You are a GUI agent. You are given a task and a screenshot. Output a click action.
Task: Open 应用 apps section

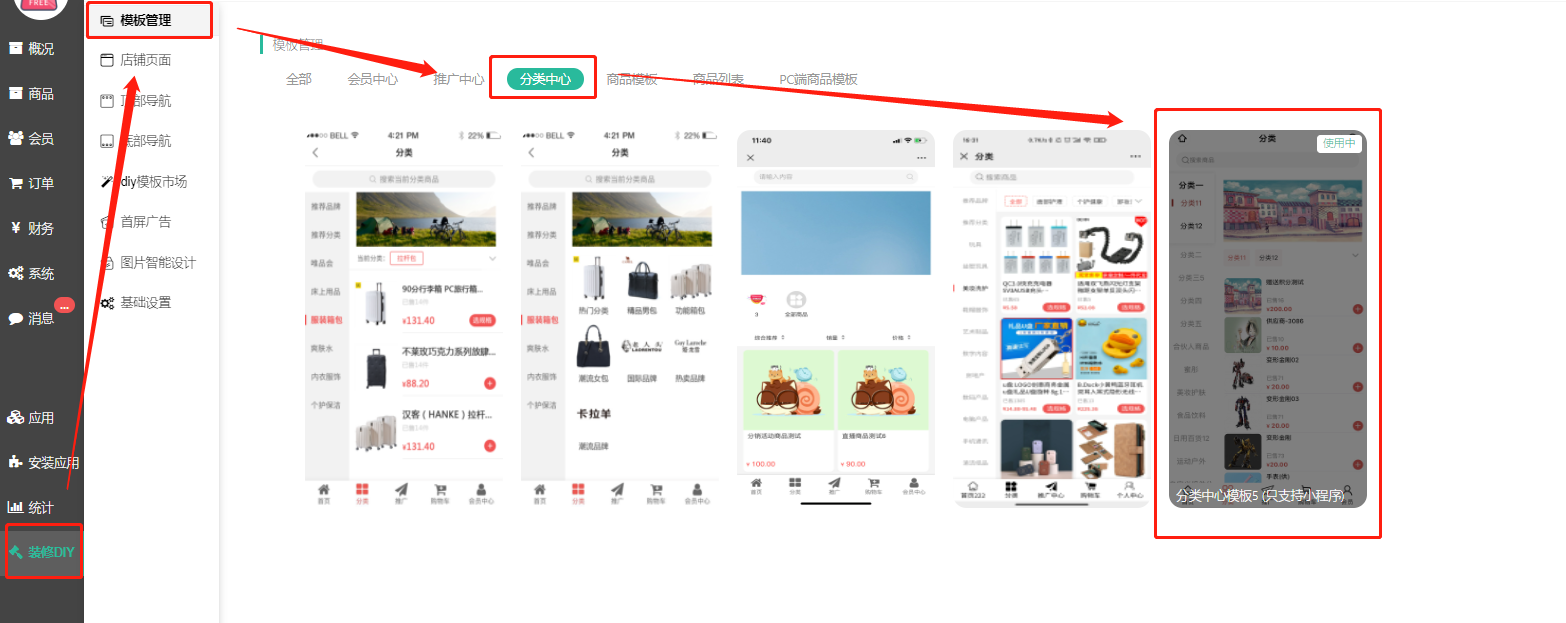(32, 417)
